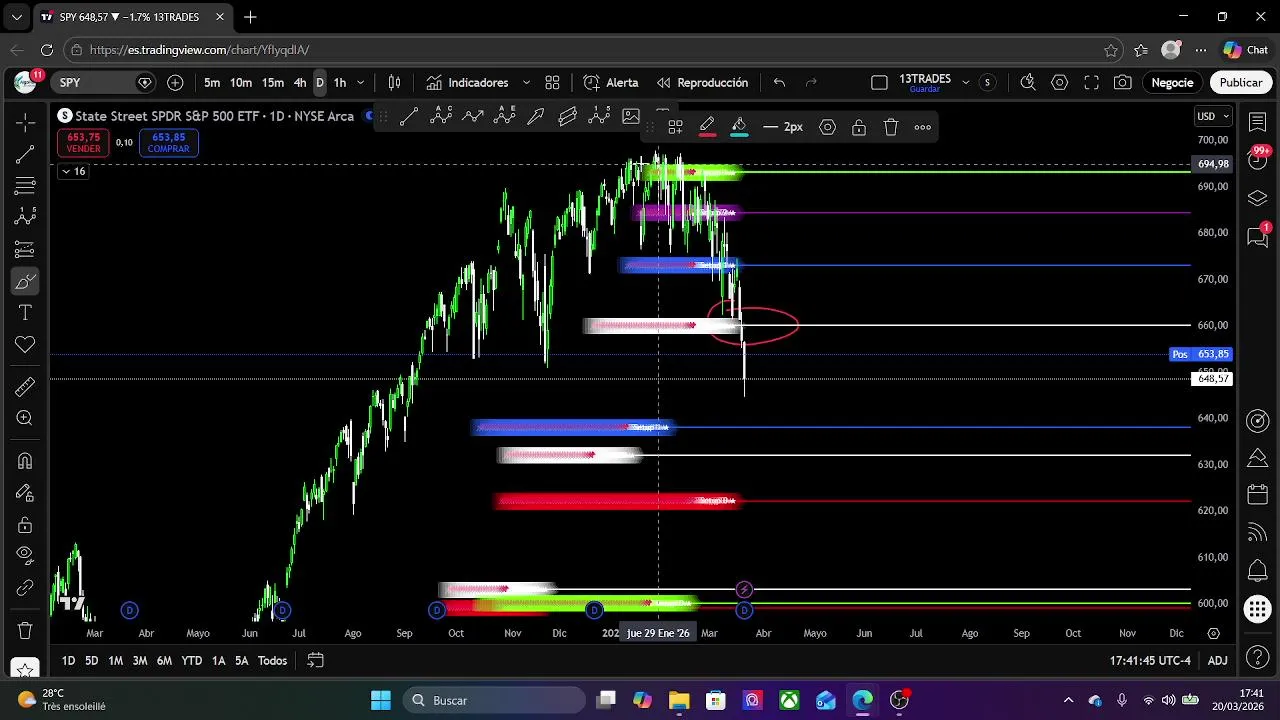The image size is (1280, 720).
Task: Open the candlestick chart type menu
Action: (395, 83)
